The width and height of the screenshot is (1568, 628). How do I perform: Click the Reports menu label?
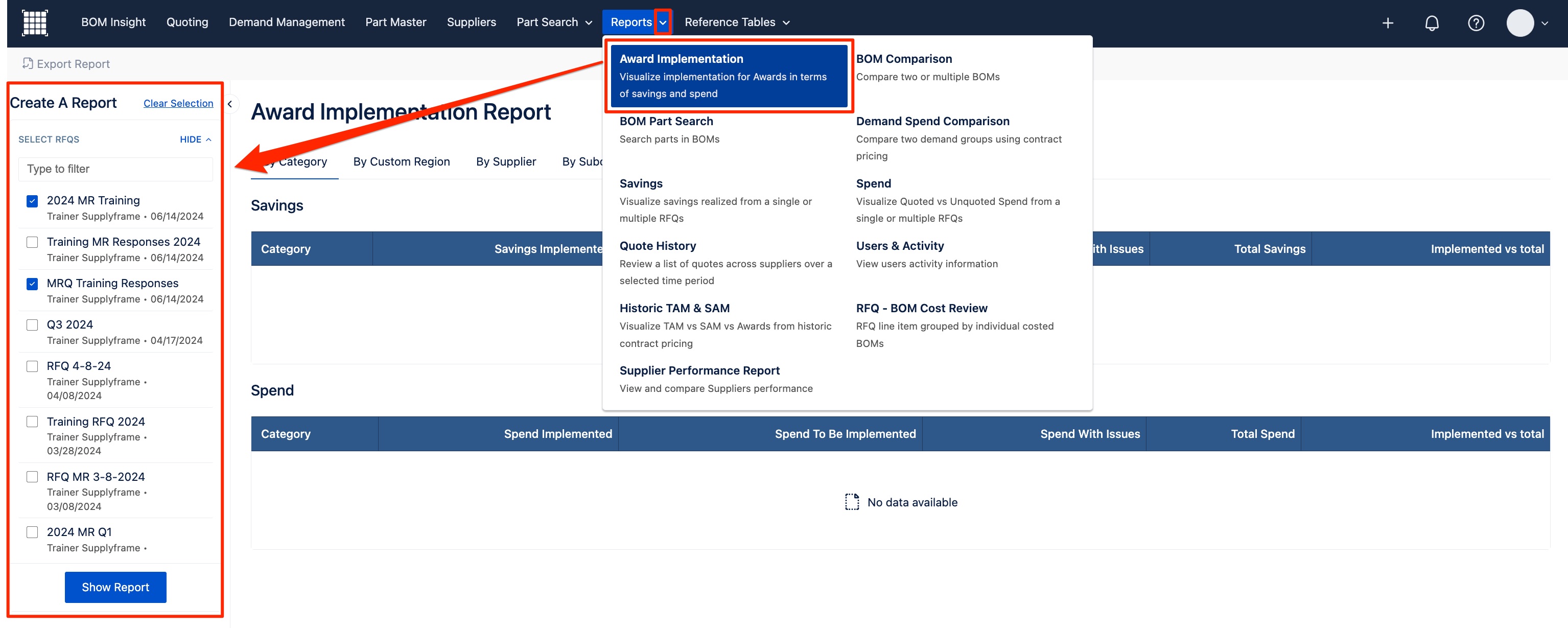tap(630, 22)
